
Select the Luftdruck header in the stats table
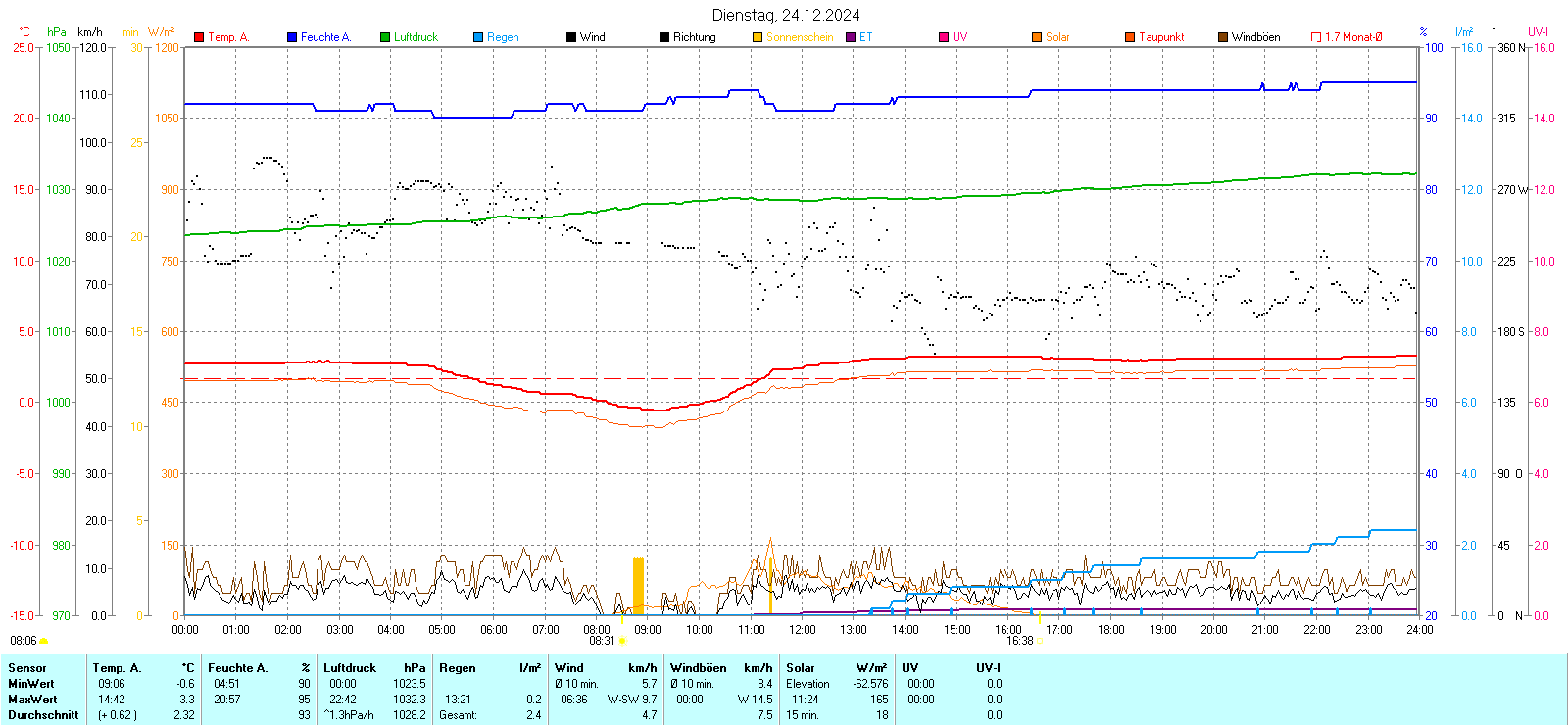tap(350, 668)
